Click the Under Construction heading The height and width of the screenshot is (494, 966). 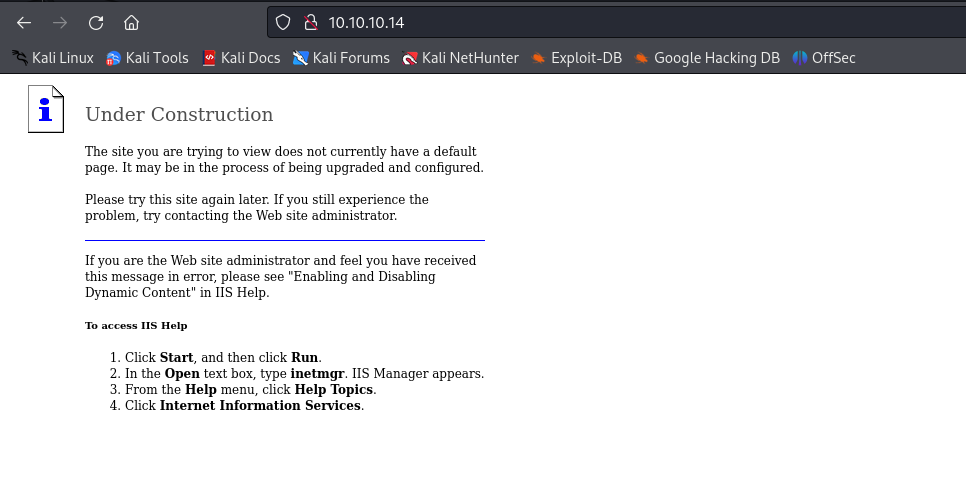(179, 115)
